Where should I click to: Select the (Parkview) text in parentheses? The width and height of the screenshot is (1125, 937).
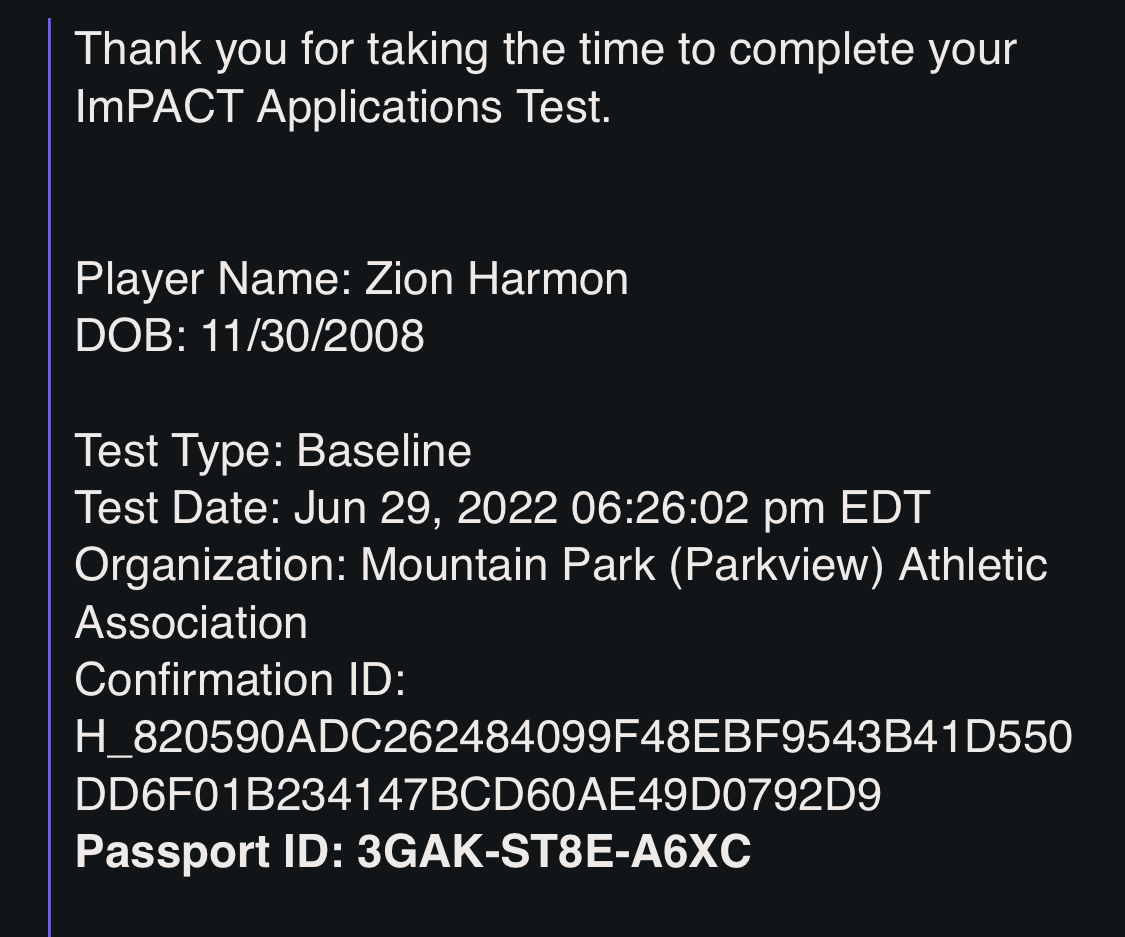tap(776, 565)
